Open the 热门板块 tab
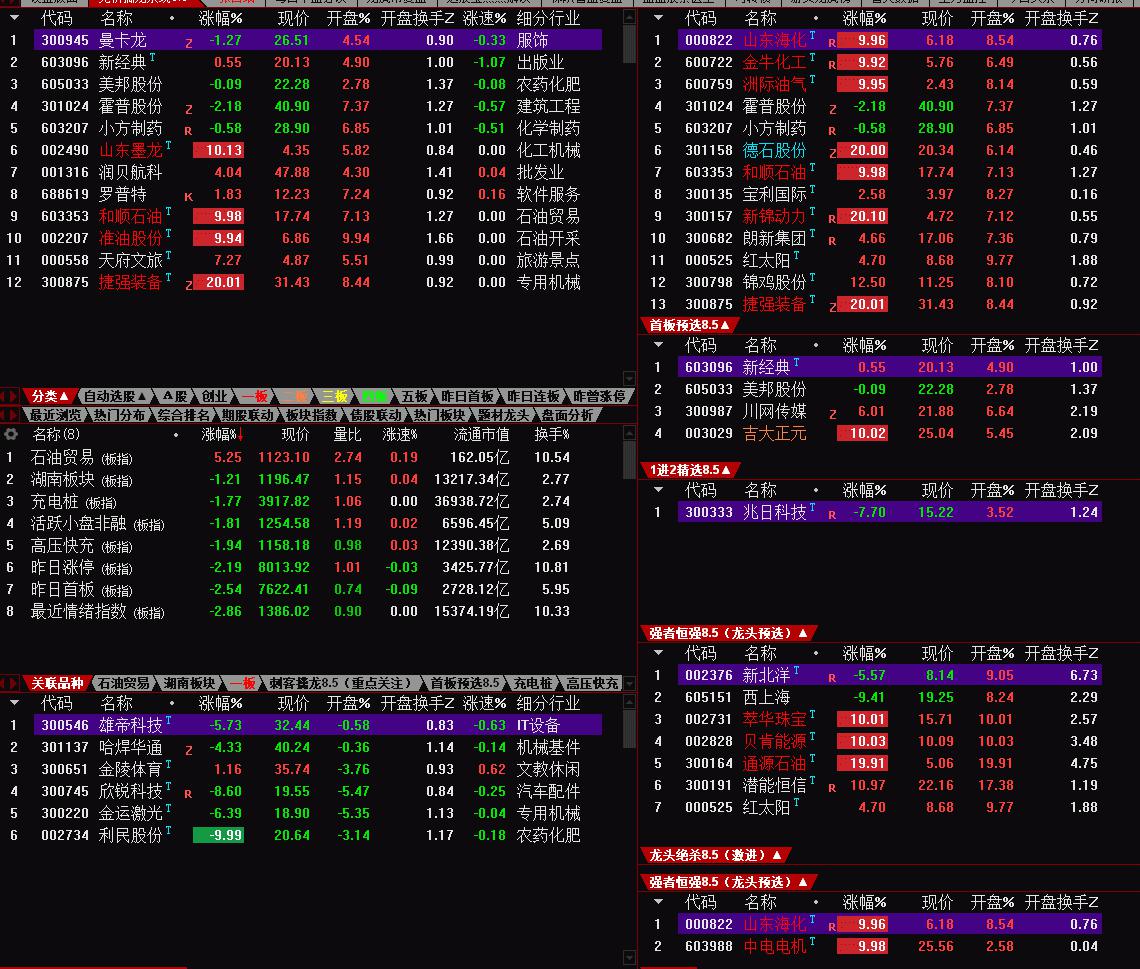The height and width of the screenshot is (969, 1140). 439,415
